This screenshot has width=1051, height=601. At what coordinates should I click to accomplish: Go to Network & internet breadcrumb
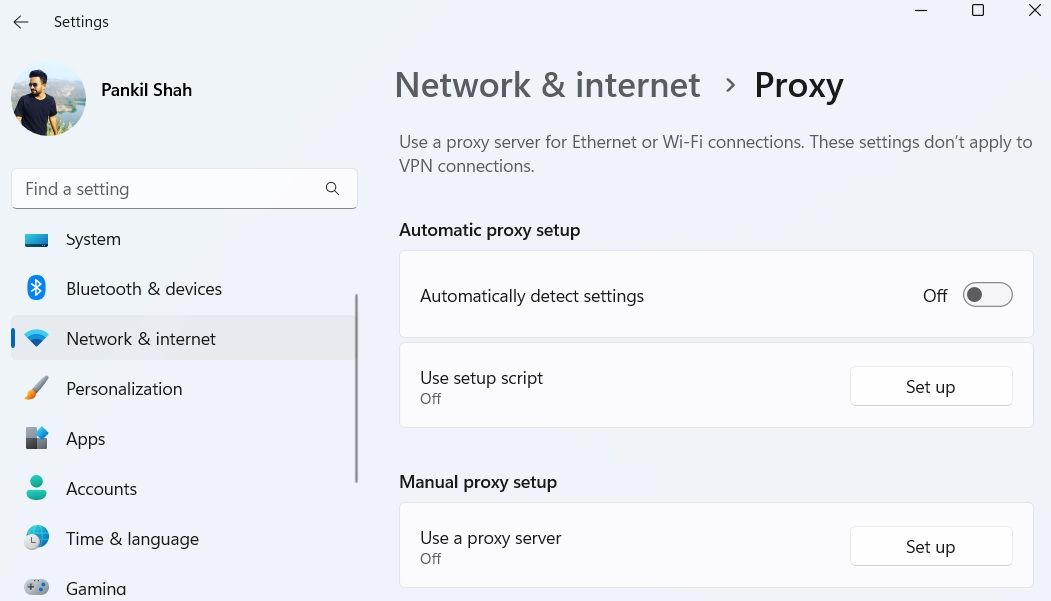(547, 86)
